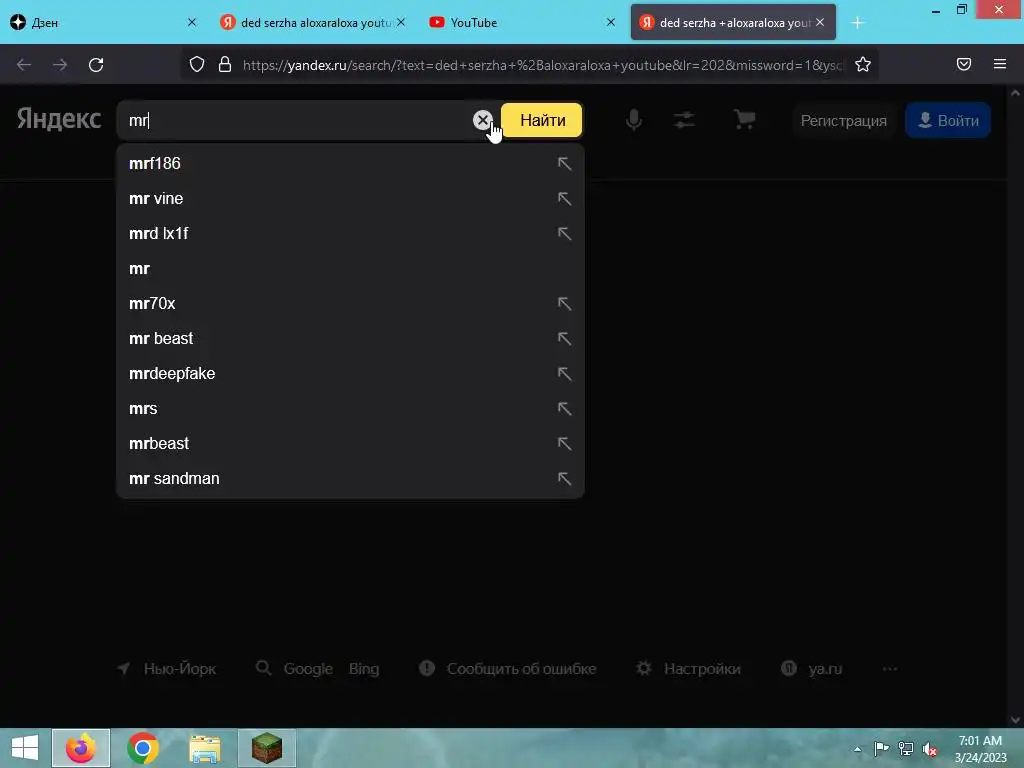Click the Нью-Йорк location link
Viewport: 1024px width, 768px height.
[x=180, y=669]
